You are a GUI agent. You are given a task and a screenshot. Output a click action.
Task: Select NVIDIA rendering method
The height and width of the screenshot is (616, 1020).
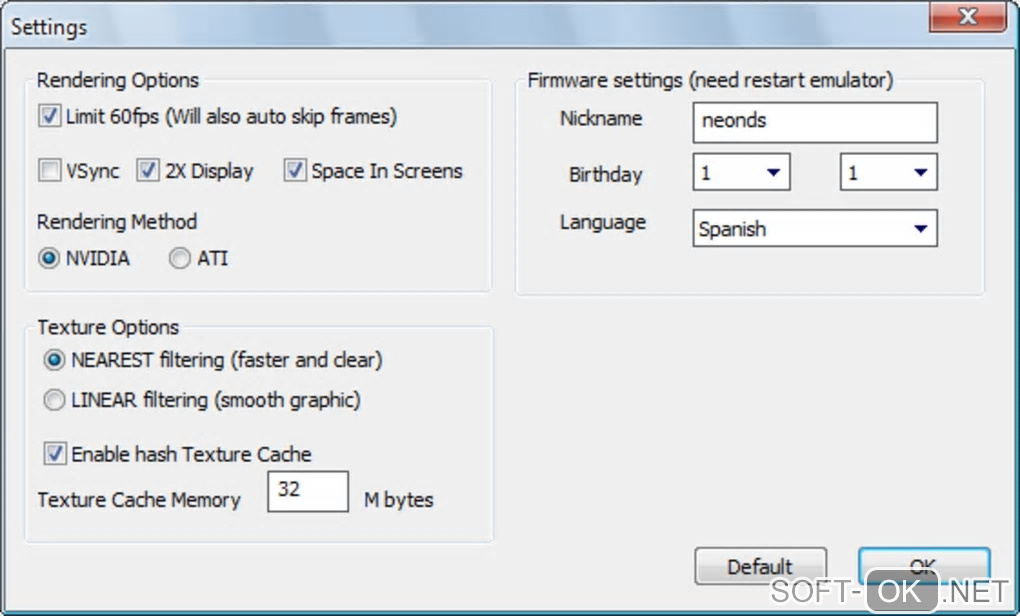(x=49, y=259)
